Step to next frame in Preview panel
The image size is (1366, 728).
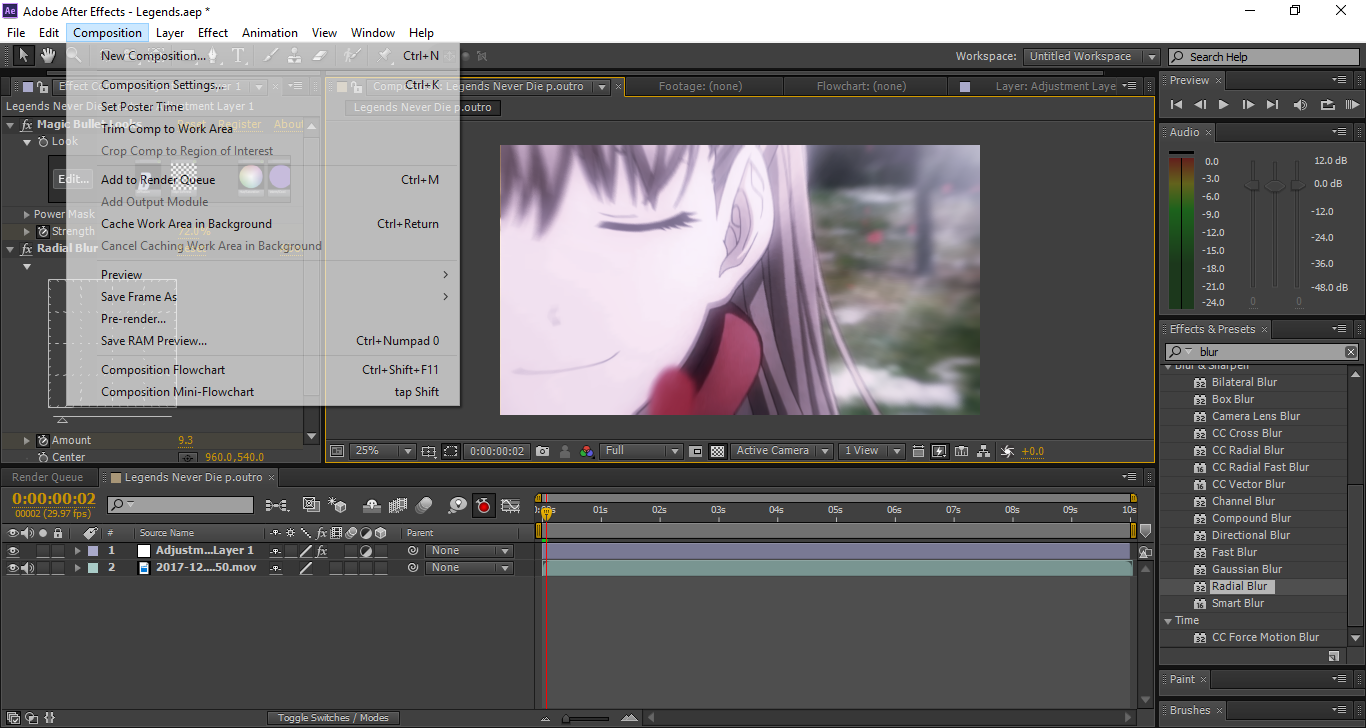[x=1248, y=105]
